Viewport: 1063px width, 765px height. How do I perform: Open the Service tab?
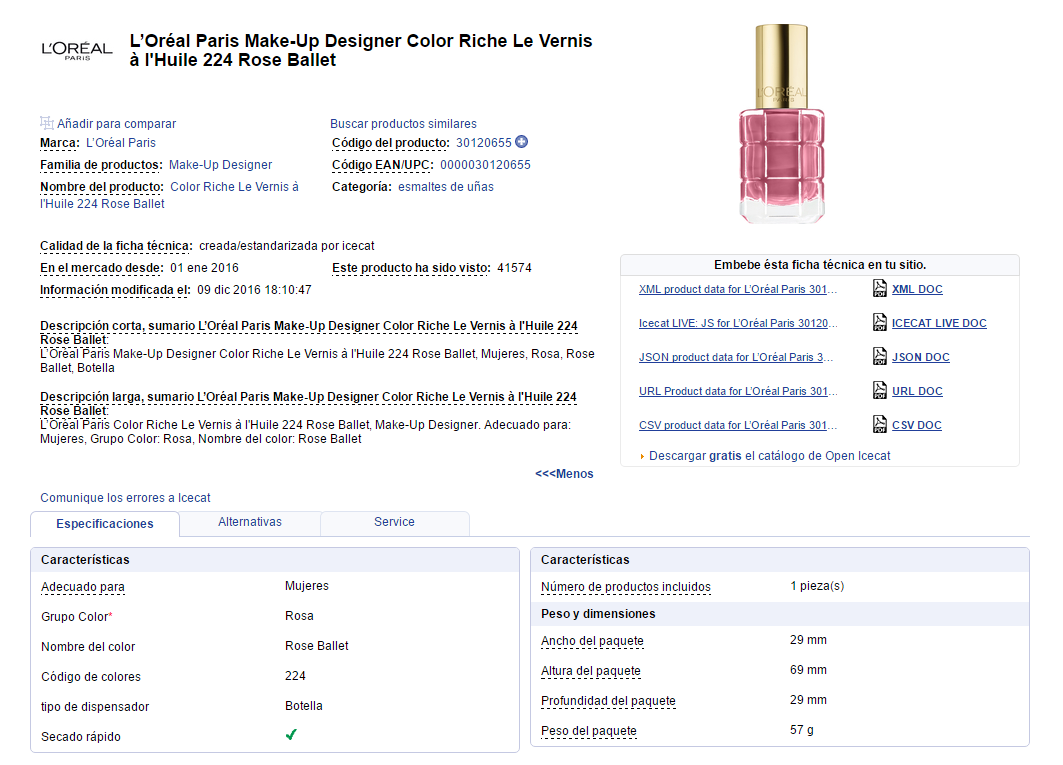(394, 522)
